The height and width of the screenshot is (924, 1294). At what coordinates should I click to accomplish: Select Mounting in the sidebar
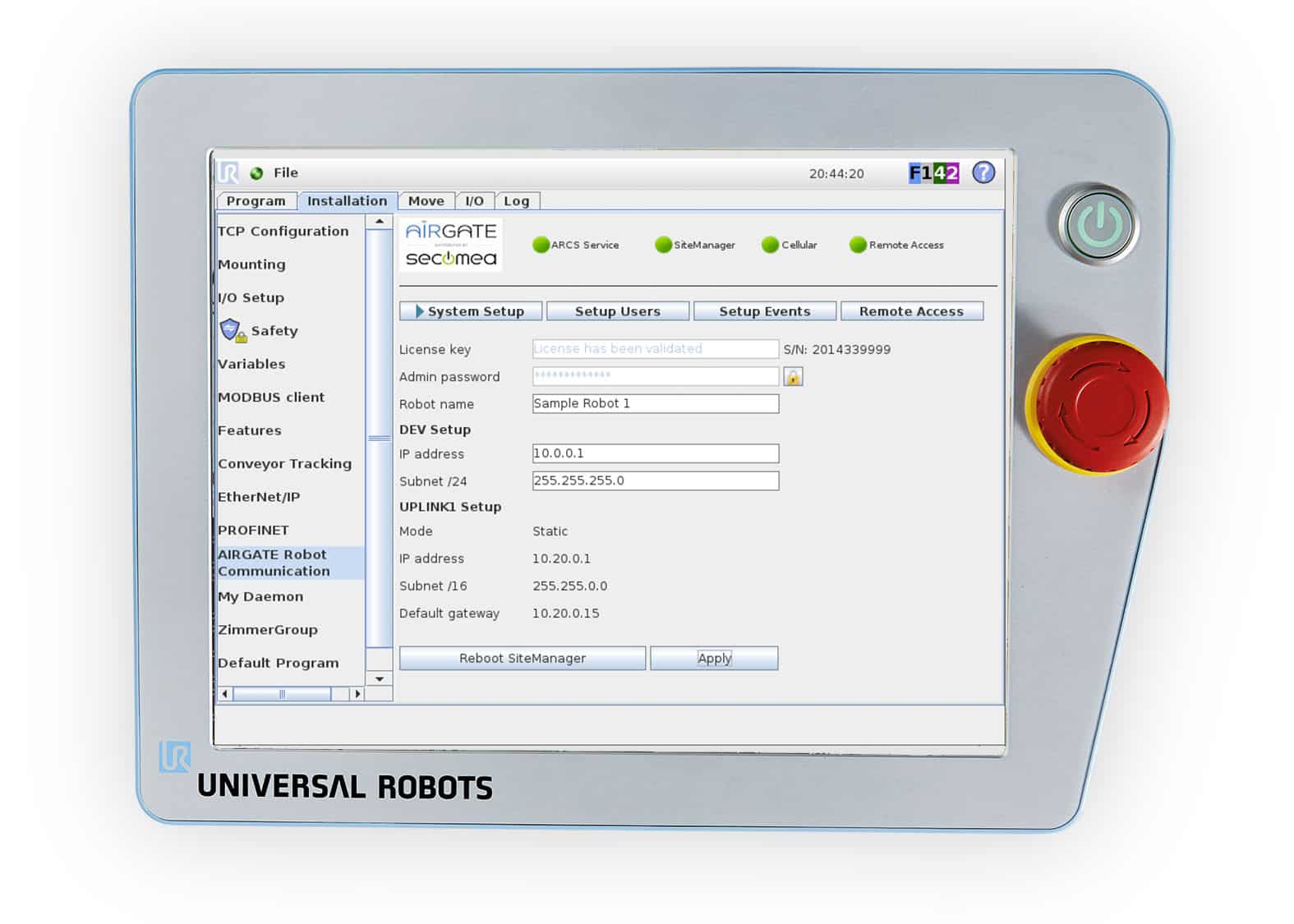tap(251, 264)
